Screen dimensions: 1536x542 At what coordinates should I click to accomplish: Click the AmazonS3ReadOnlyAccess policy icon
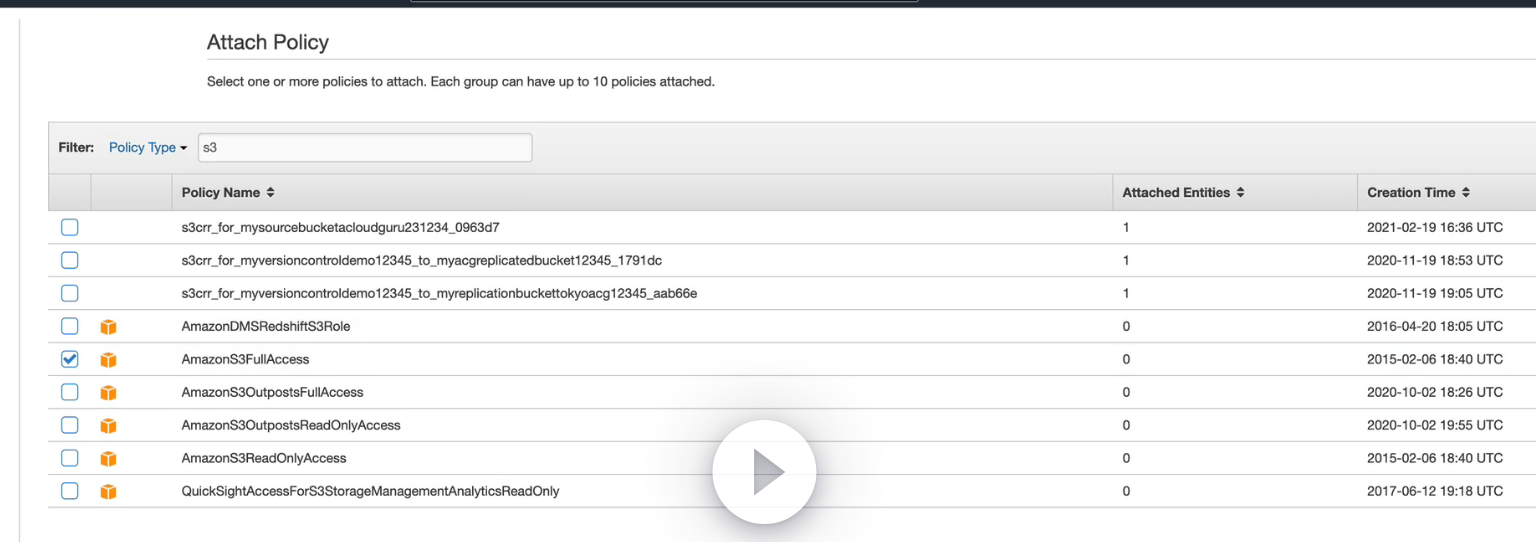109,458
